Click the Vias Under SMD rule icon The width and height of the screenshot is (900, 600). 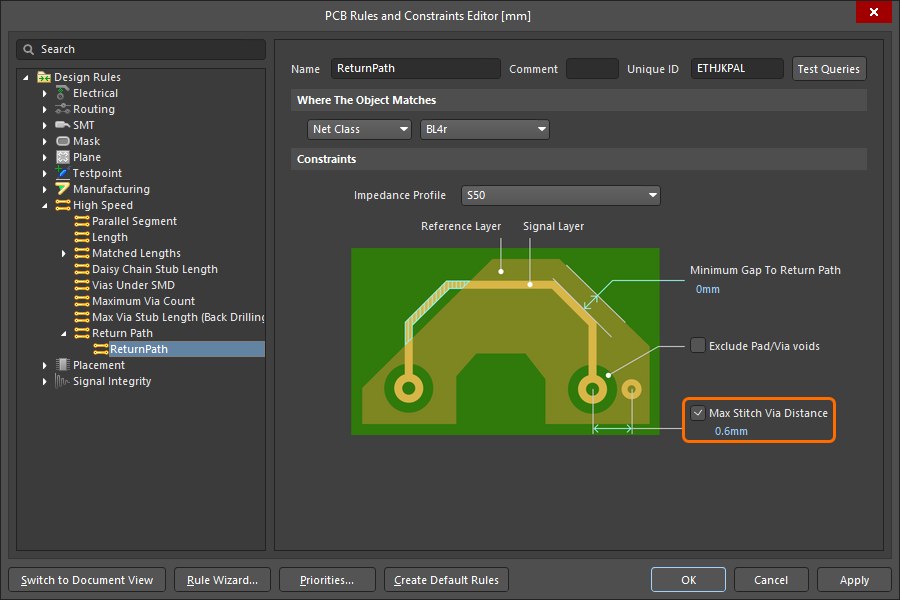coord(82,285)
